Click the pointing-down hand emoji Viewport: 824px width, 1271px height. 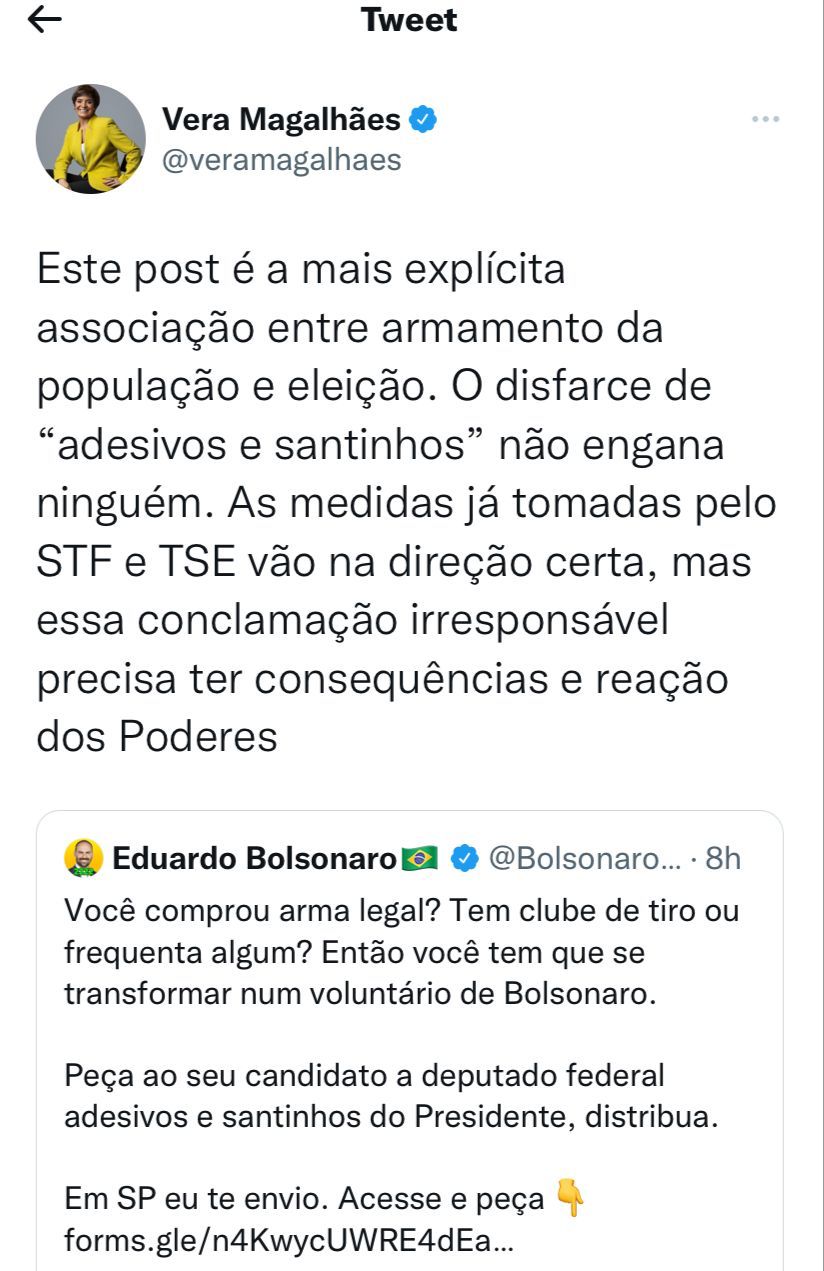click(x=570, y=1197)
